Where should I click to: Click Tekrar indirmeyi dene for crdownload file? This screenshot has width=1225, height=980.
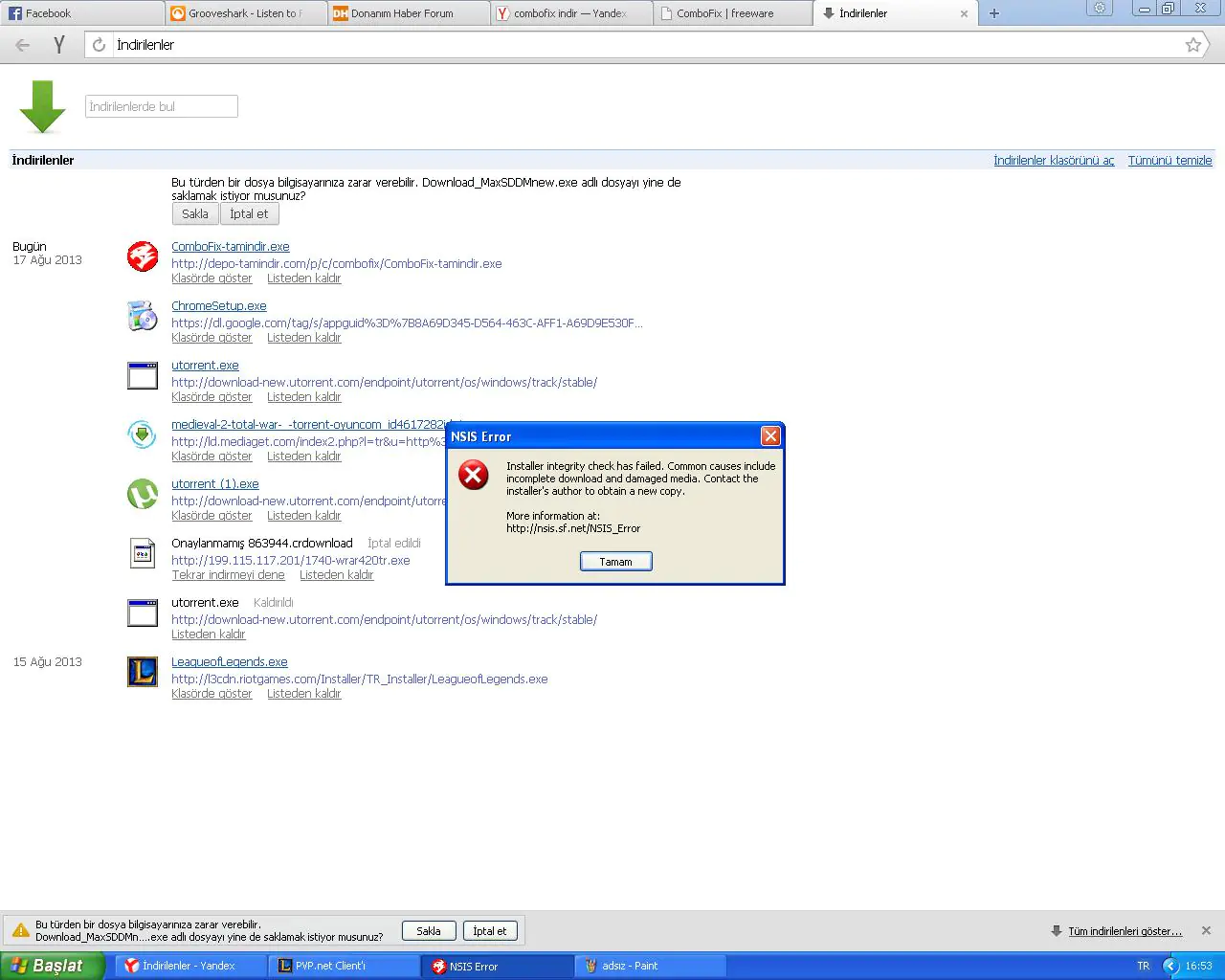[228, 575]
